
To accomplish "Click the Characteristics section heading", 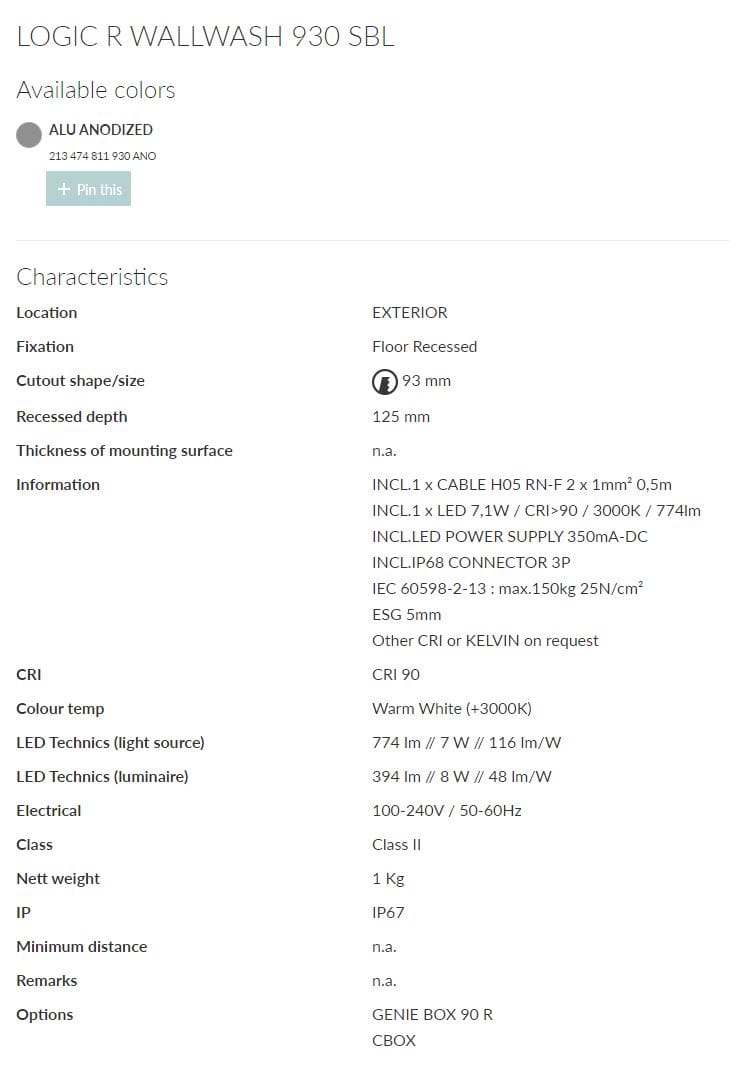I will coord(92,277).
